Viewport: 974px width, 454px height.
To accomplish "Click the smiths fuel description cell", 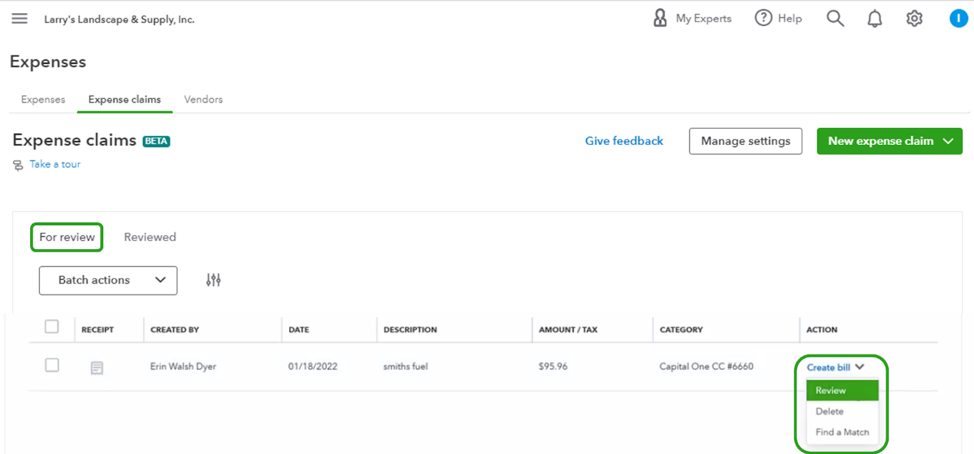I will (x=406, y=366).
